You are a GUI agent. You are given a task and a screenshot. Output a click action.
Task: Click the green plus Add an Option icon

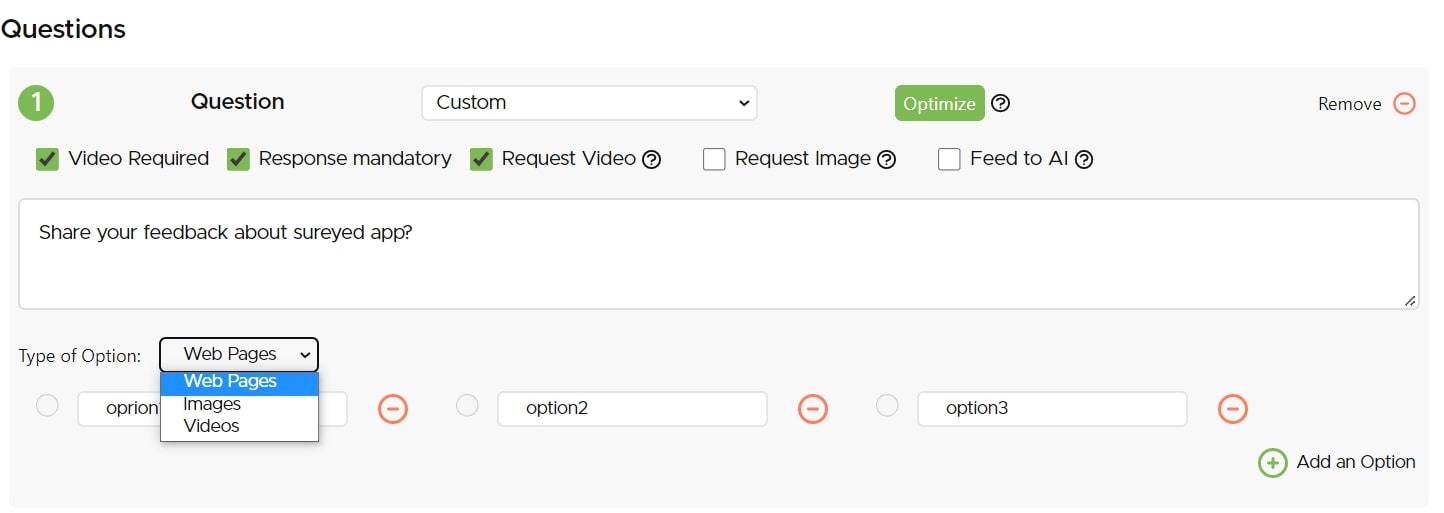click(1272, 462)
